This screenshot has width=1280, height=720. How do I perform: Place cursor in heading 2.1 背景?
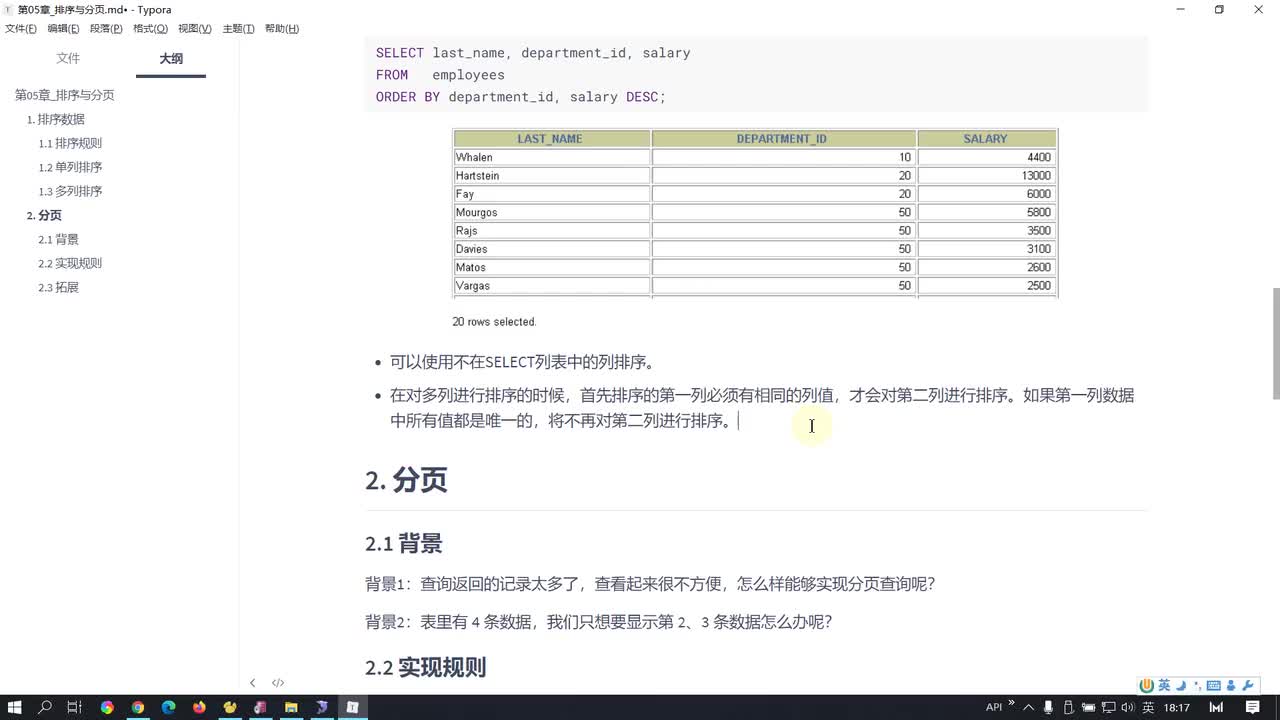tap(403, 544)
